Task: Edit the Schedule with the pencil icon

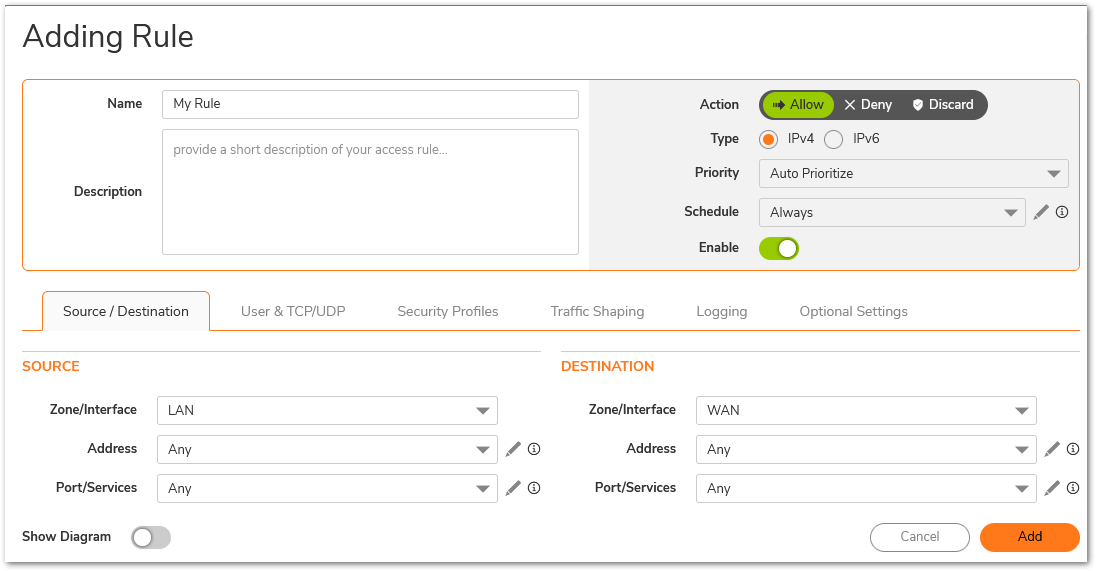Action: [x=1041, y=212]
